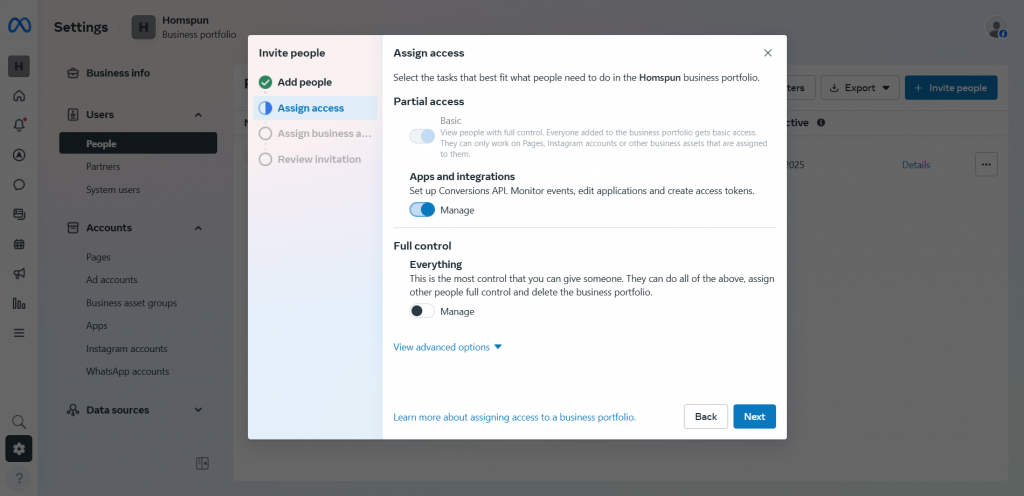Open Instagram accounts in sidebar

[x=127, y=349]
